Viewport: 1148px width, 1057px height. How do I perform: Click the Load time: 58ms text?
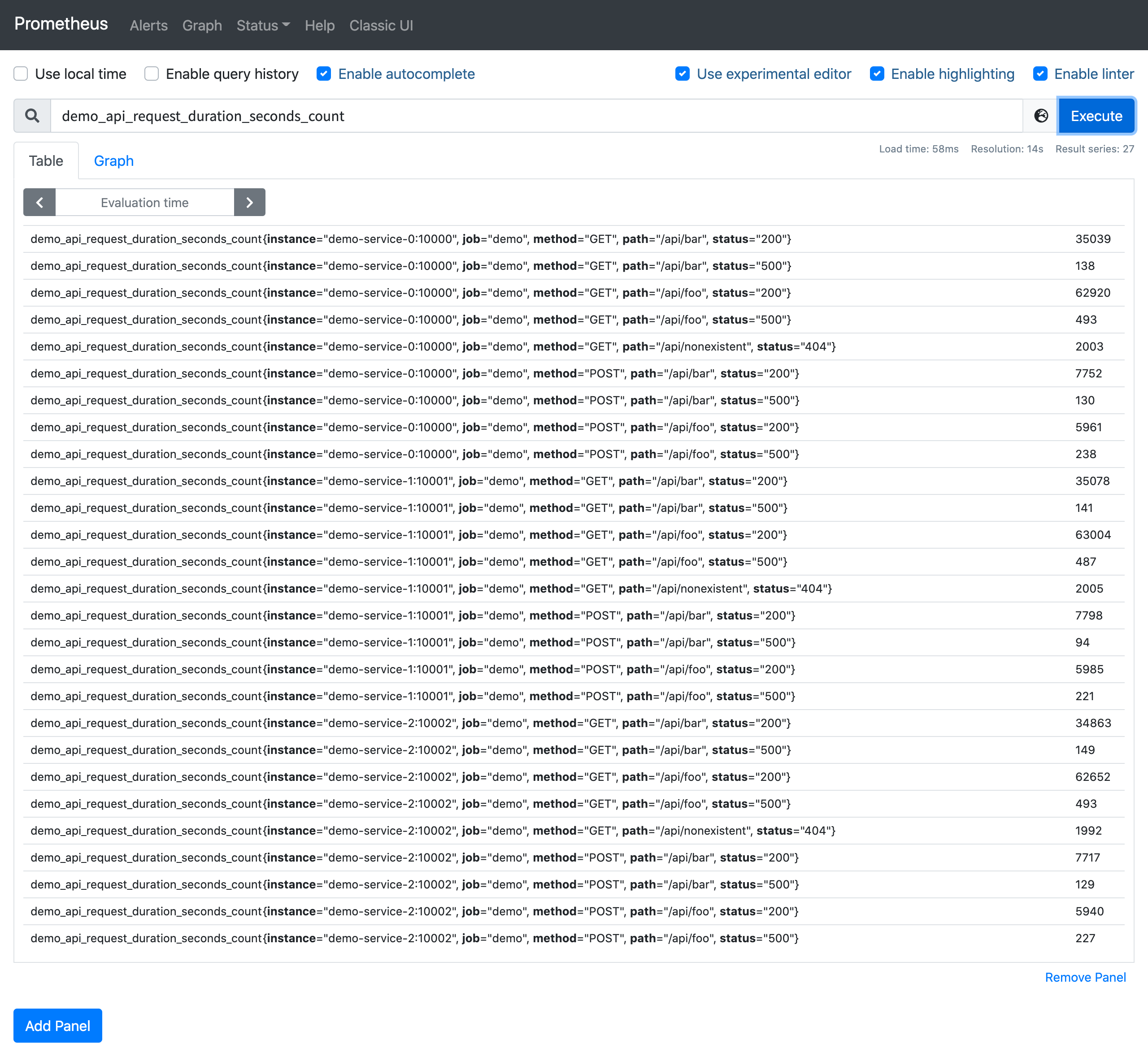918,149
